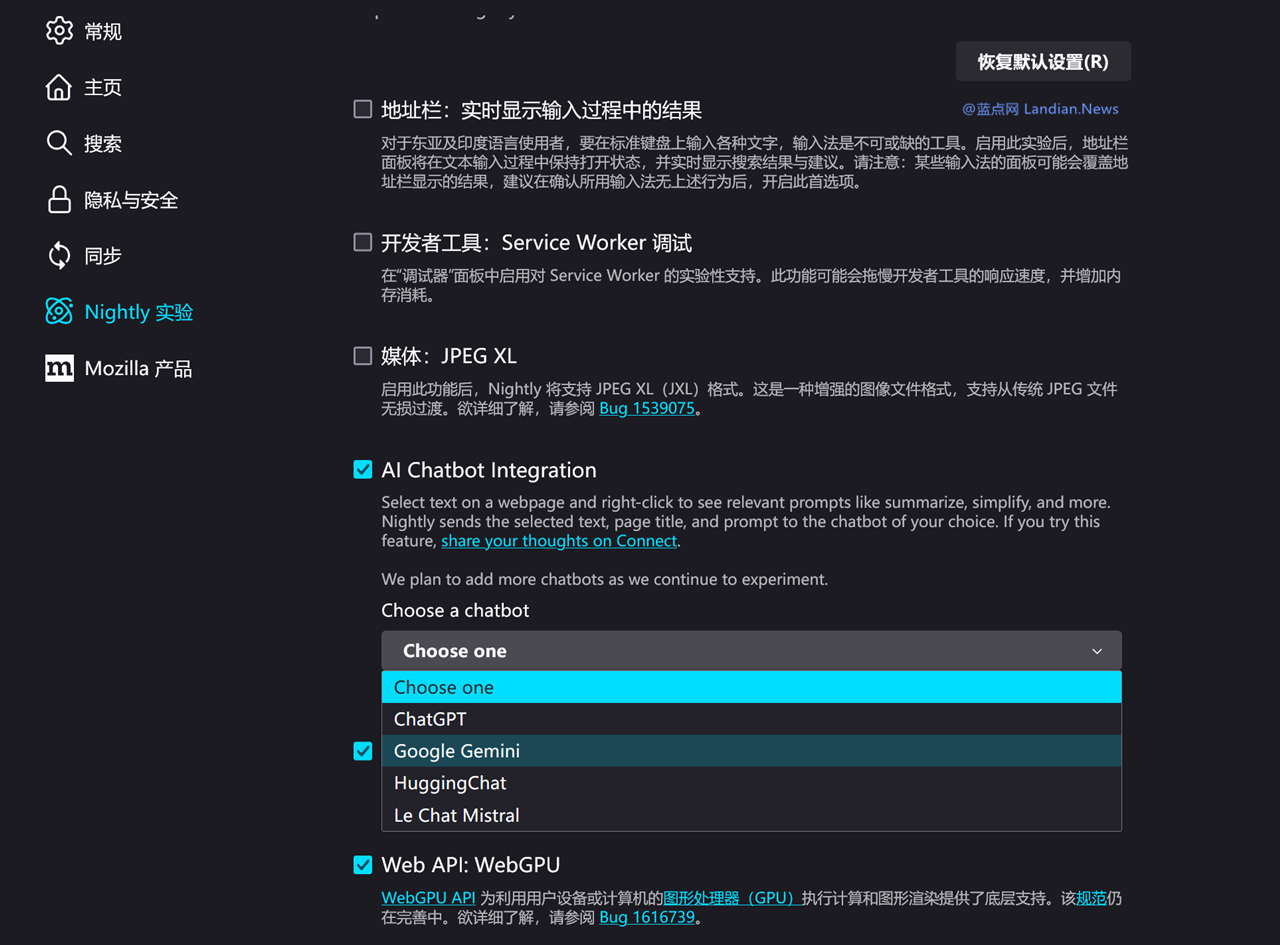Click the sync arrows icon for 同步
Viewport: 1280px width, 945px height.
click(59, 256)
